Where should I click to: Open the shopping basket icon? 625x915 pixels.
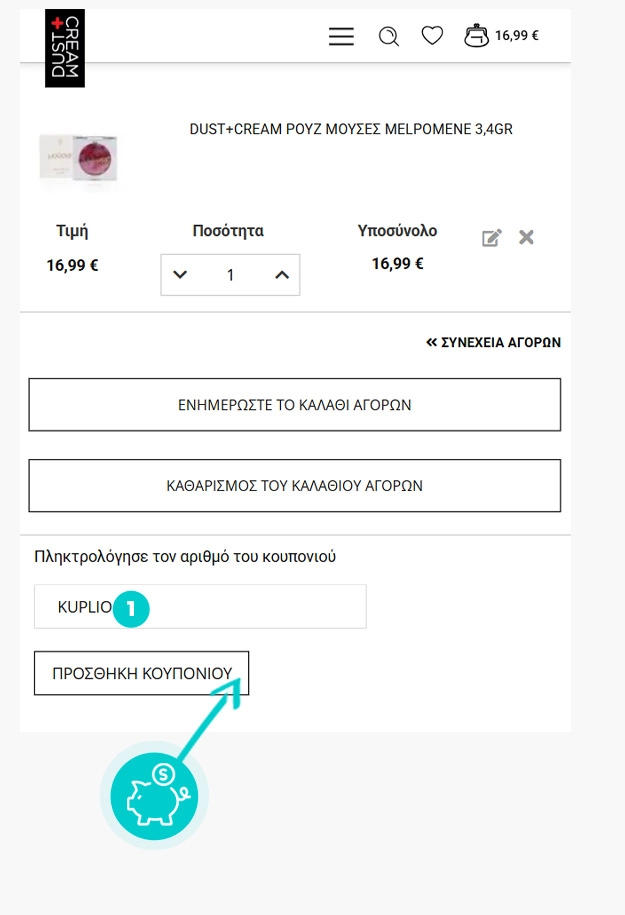476,36
